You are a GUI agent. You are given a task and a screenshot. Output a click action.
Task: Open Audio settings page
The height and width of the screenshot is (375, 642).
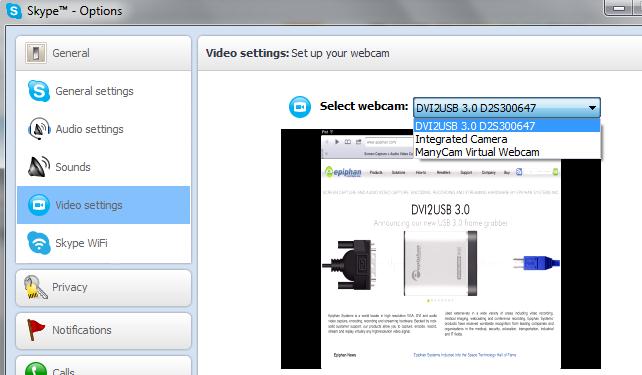pyautogui.click(x=104, y=129)
